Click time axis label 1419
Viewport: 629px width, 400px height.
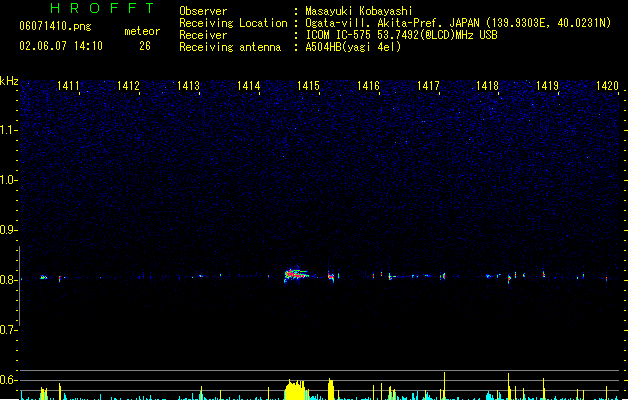pyautogui.click(x=547, y=86)
